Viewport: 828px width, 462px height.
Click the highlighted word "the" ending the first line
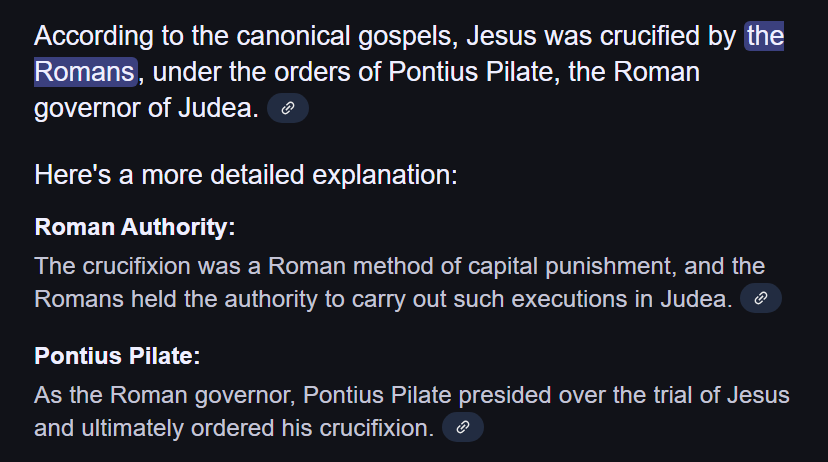point(764,36)
